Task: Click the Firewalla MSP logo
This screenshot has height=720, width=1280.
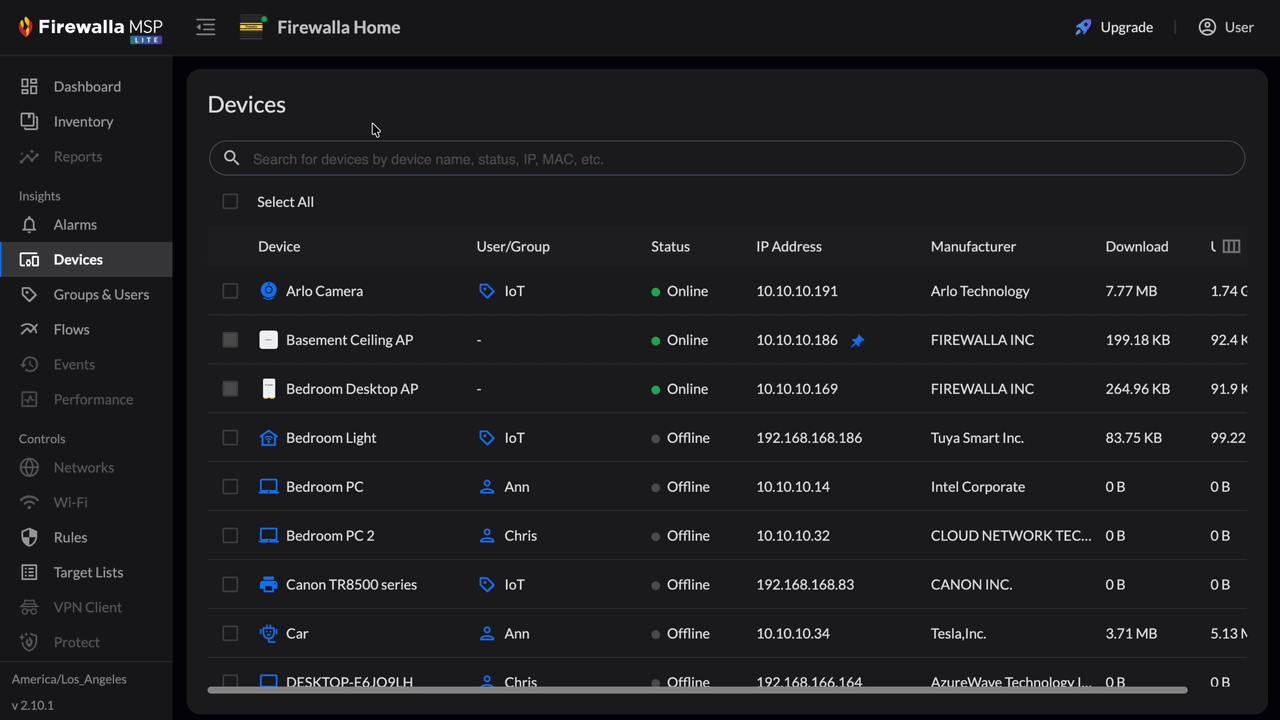Action: (x=90, y=28)
